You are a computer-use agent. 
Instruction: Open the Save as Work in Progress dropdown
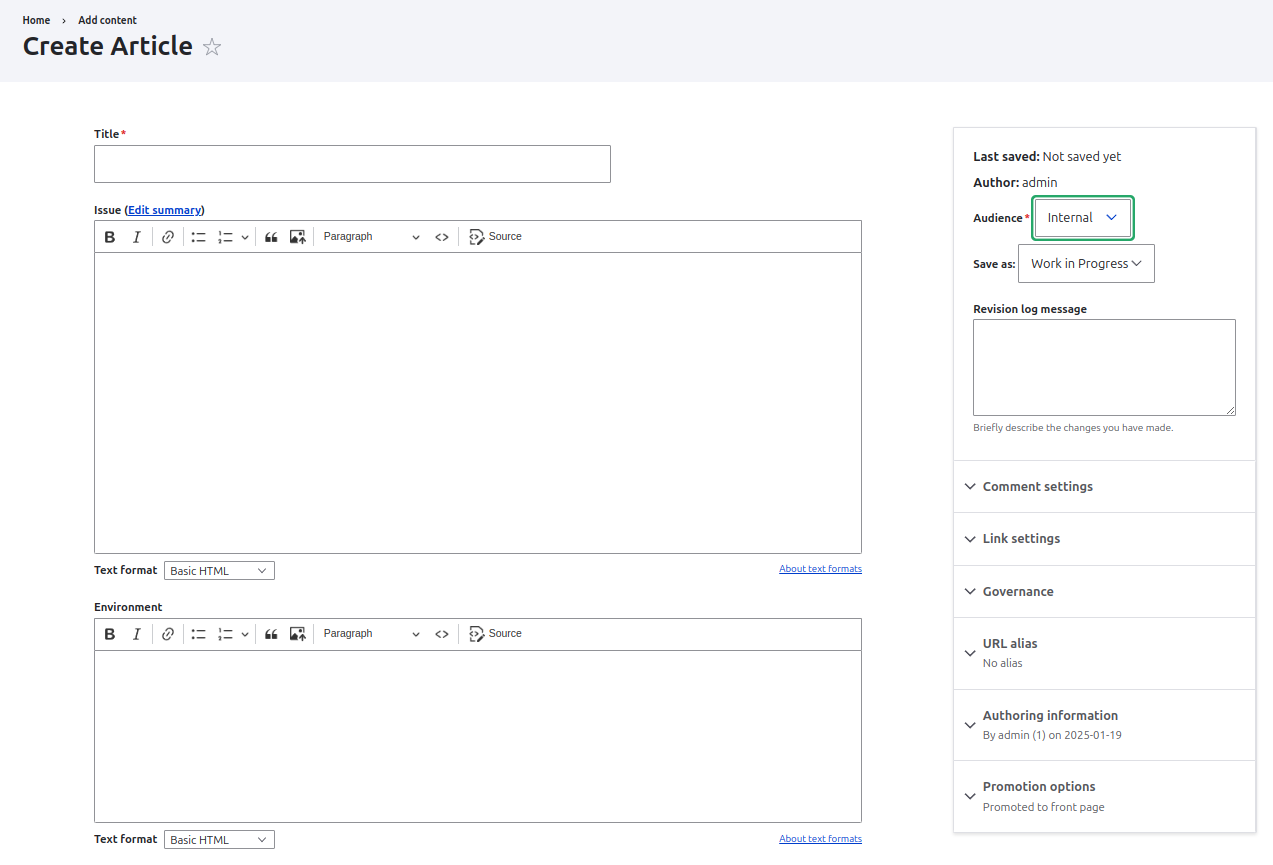click(1086, 264)
